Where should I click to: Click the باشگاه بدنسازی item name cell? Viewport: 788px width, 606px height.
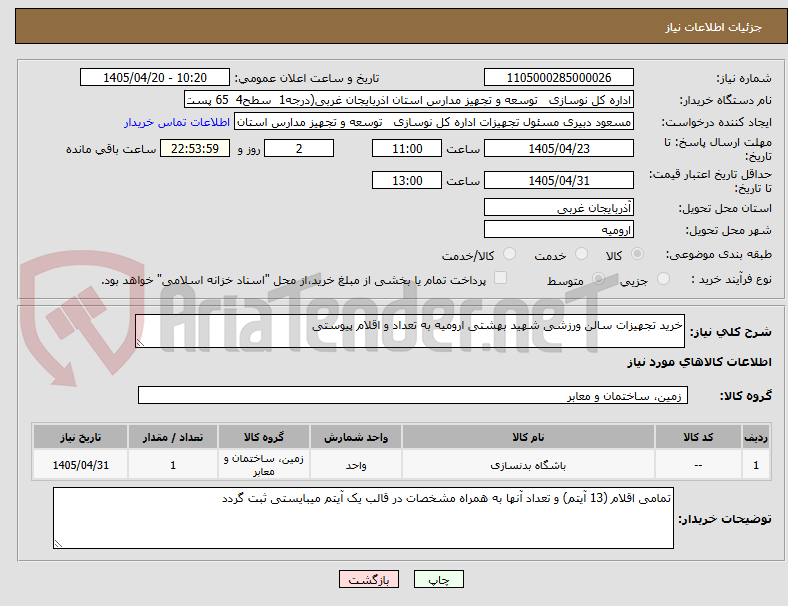tap(528, 465)
